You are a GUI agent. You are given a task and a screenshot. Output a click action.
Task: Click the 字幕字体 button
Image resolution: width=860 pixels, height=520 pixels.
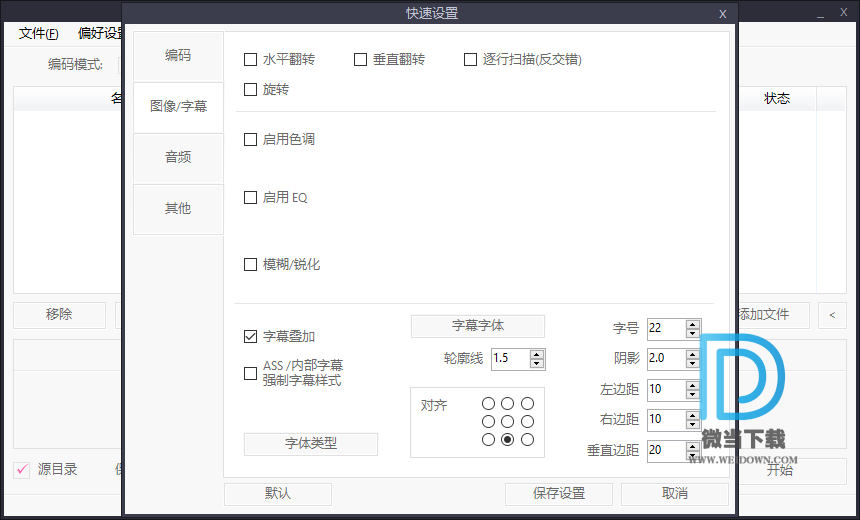(x=478, y=326)
